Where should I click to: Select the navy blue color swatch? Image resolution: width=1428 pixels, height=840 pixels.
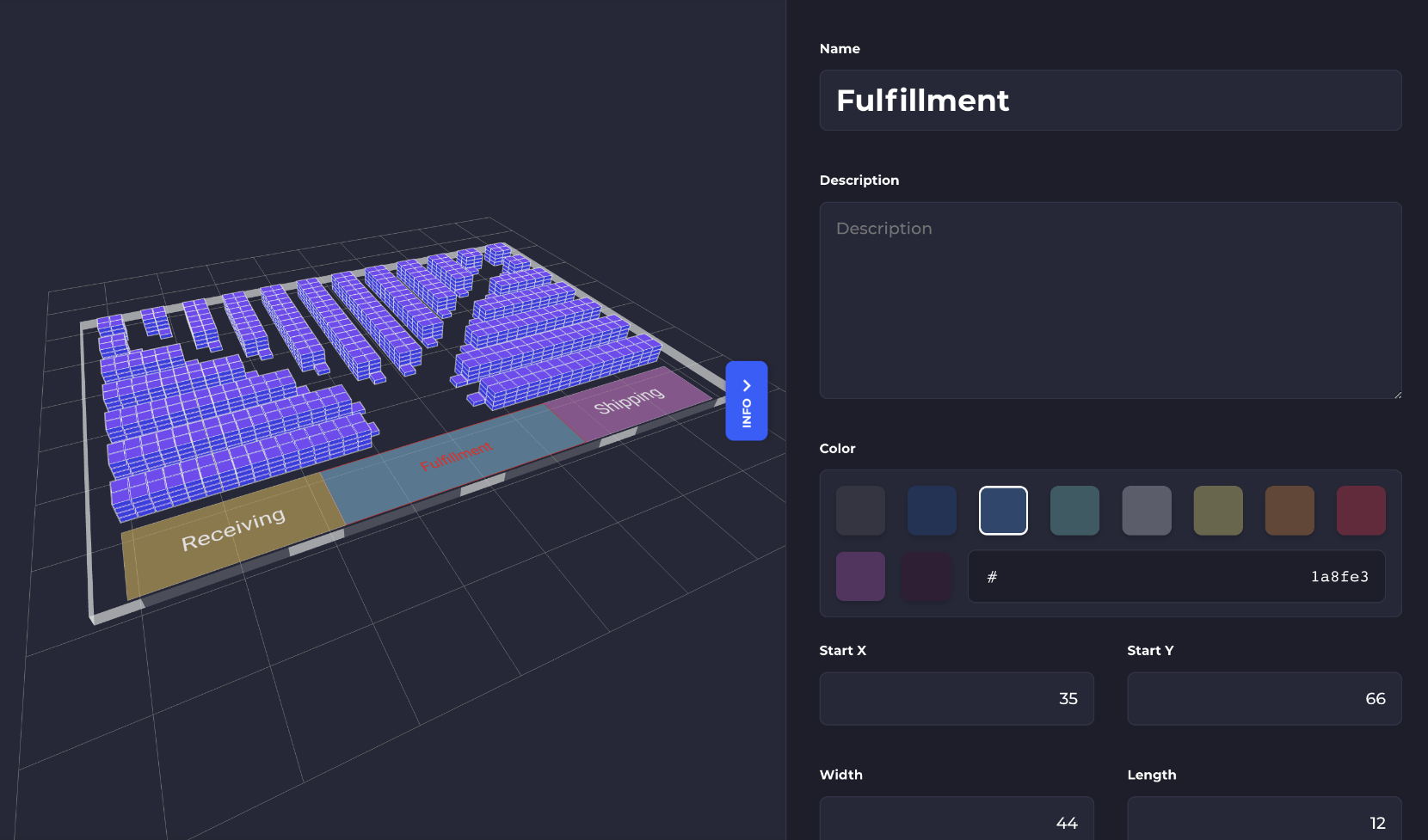932,511
